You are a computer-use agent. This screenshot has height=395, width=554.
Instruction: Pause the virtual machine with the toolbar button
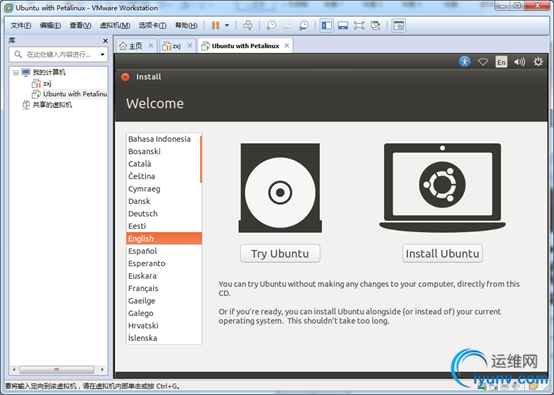tap(216, 25)
